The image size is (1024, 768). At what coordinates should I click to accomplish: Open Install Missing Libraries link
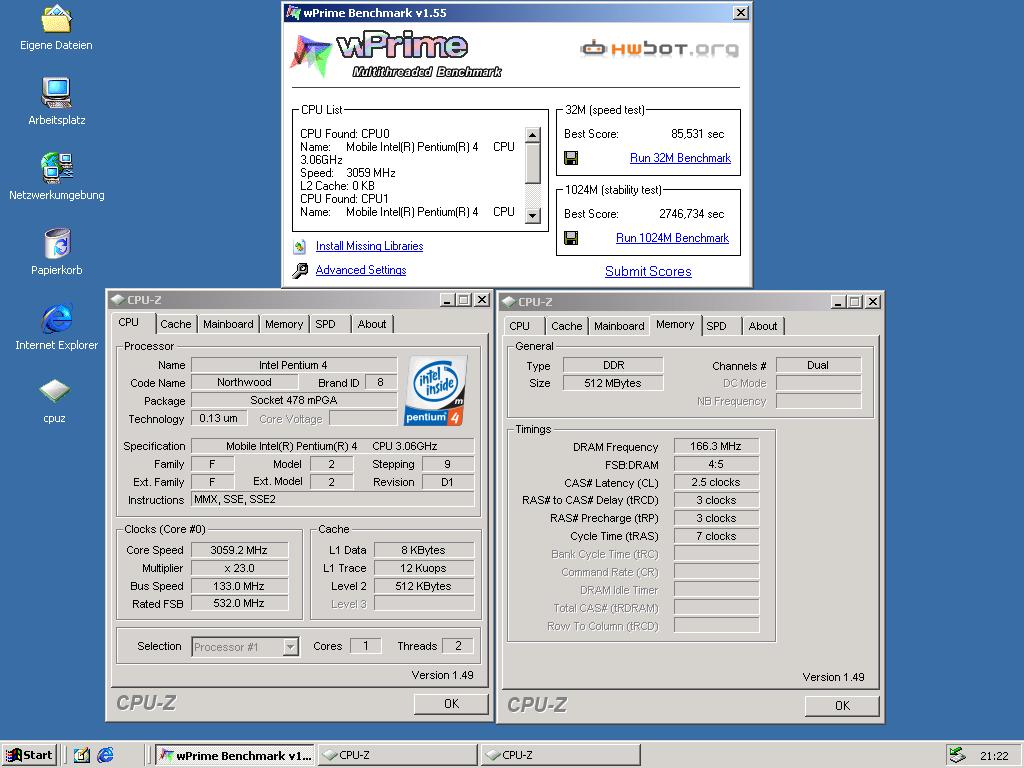[x=369, y=246]
